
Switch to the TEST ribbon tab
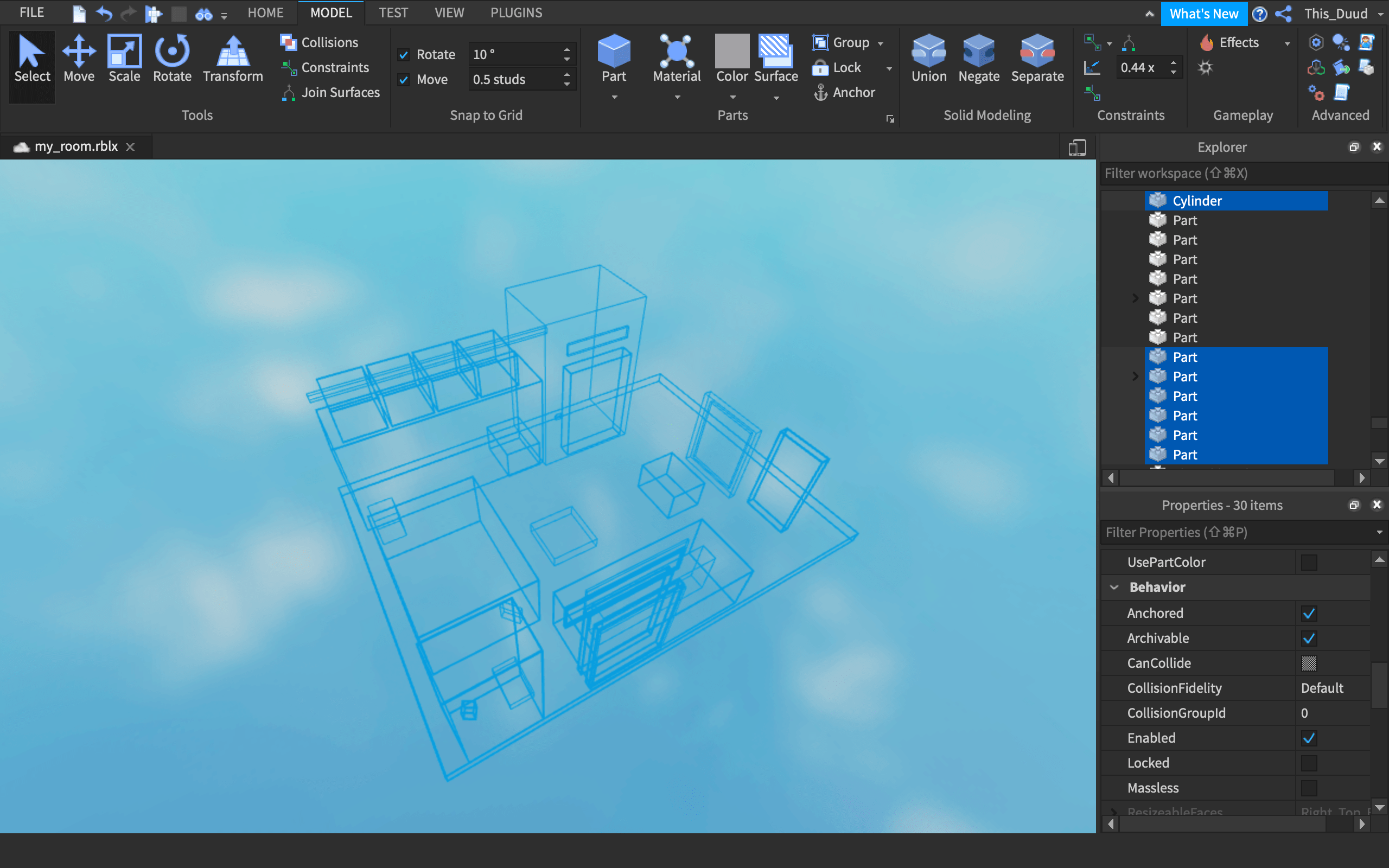coord(393,12)
